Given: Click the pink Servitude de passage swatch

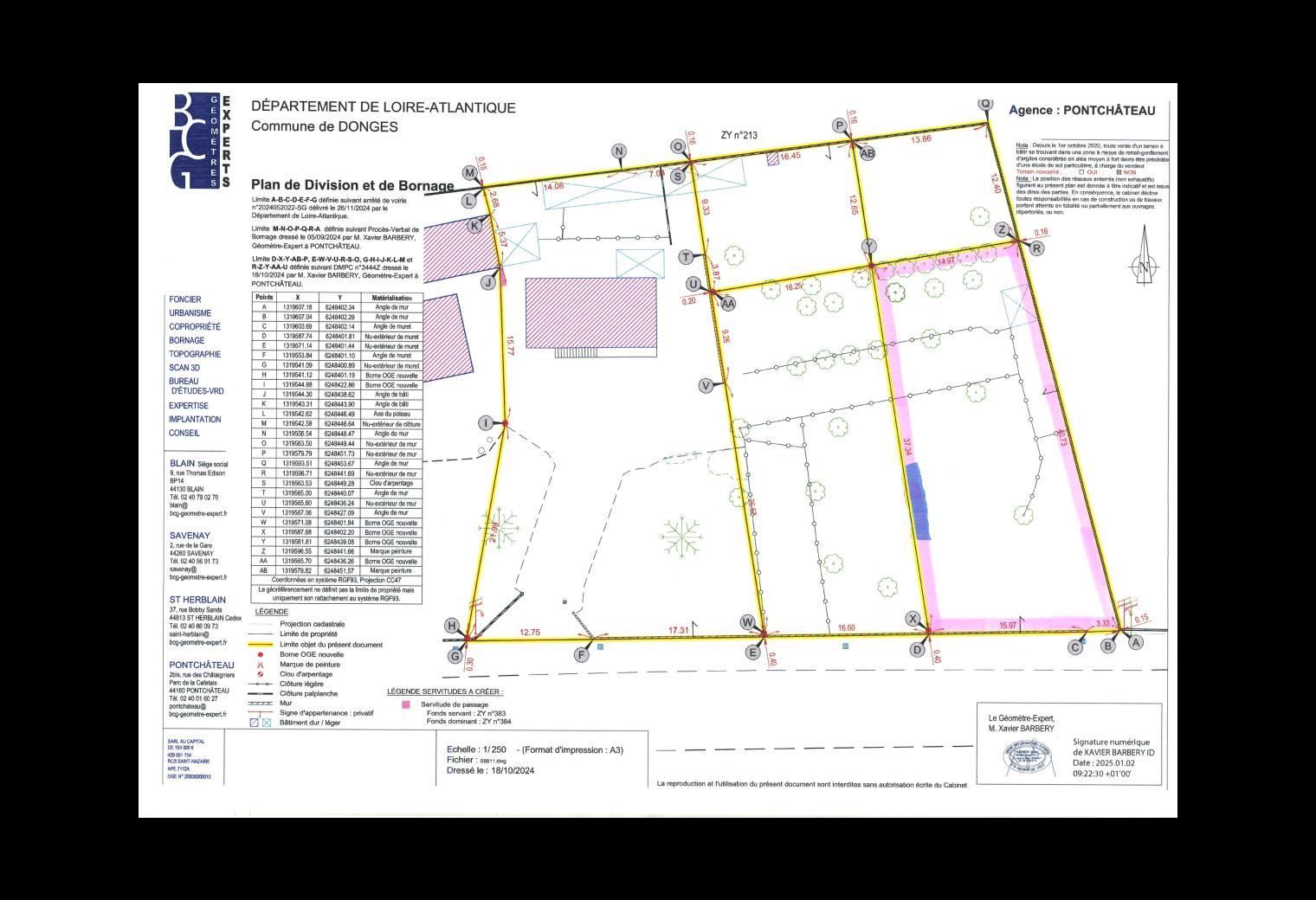Looking at the screenshot, I should (x=406, y=704).
